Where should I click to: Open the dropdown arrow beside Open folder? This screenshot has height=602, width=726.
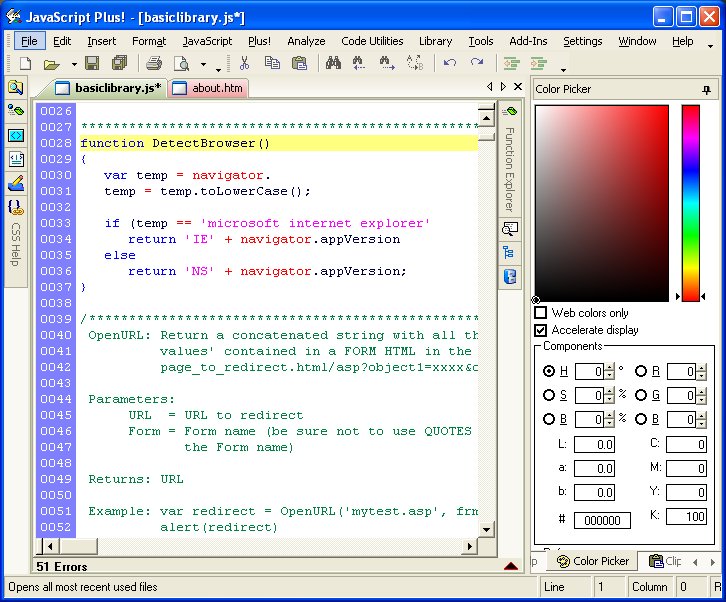pos(74,64)
